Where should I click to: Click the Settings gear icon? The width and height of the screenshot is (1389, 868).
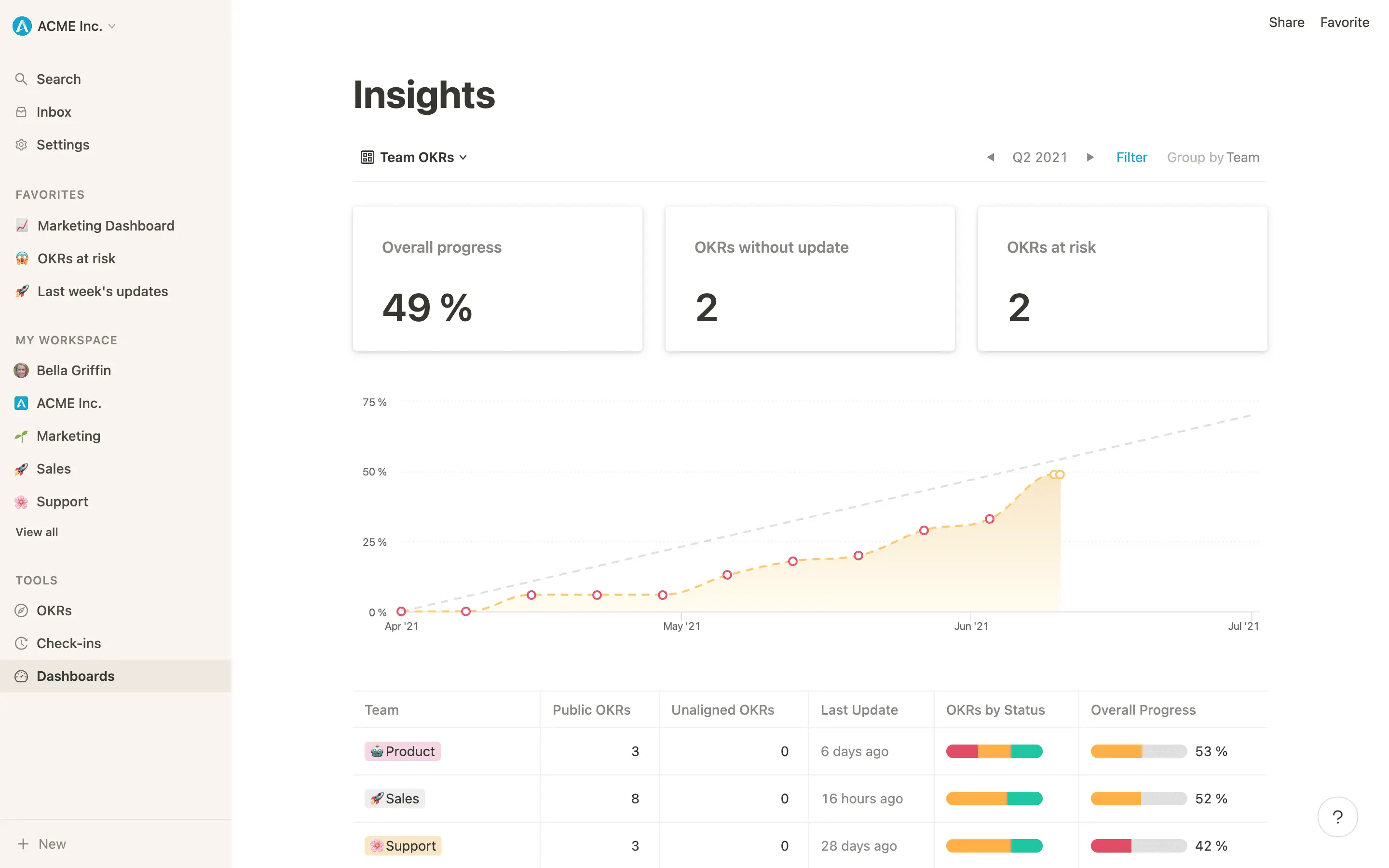[x=21, y=145]
